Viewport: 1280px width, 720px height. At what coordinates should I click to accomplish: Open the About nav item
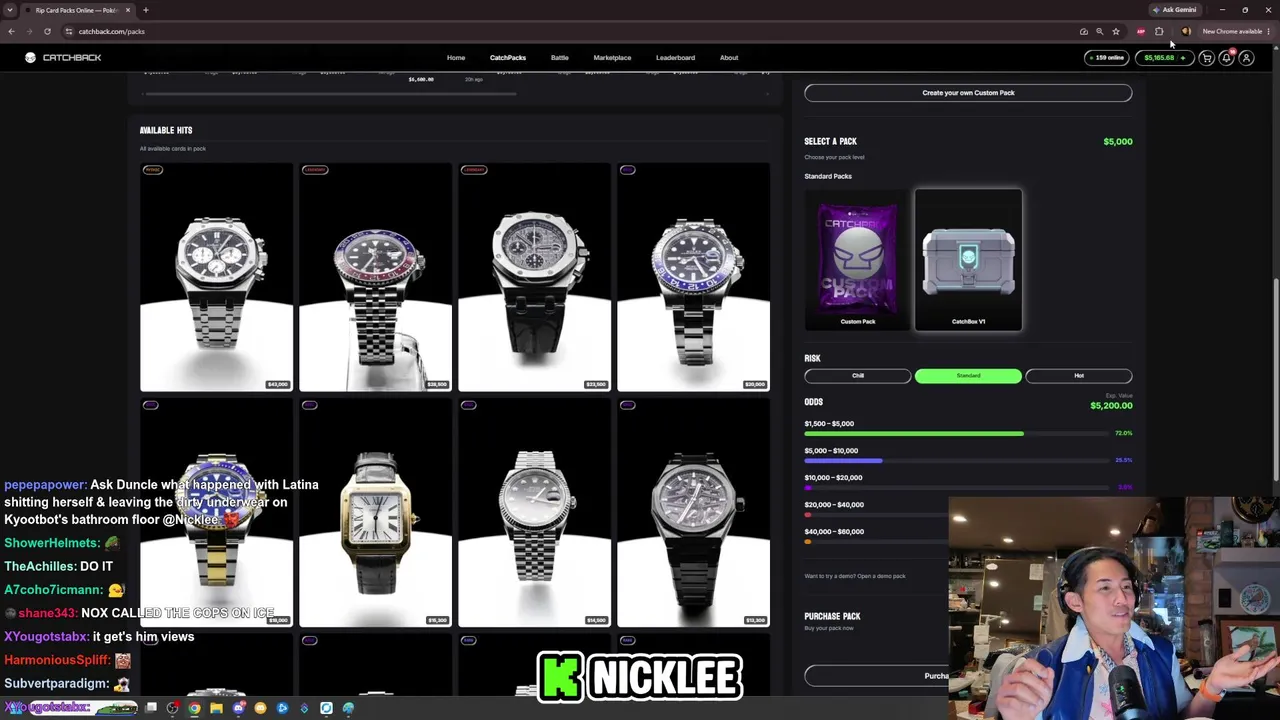pos(729,58)
